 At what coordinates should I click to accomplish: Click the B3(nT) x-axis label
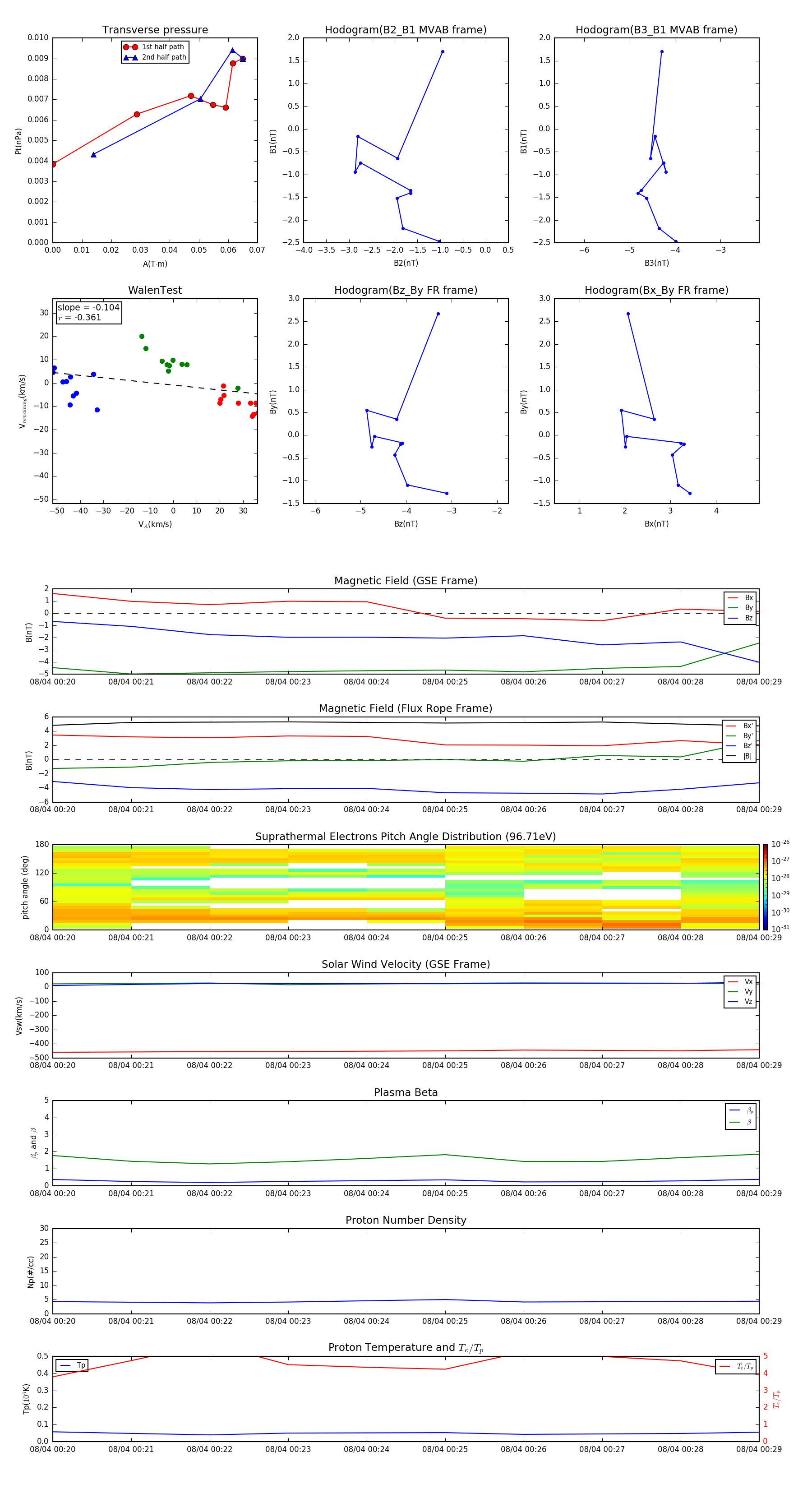(656, 263)
